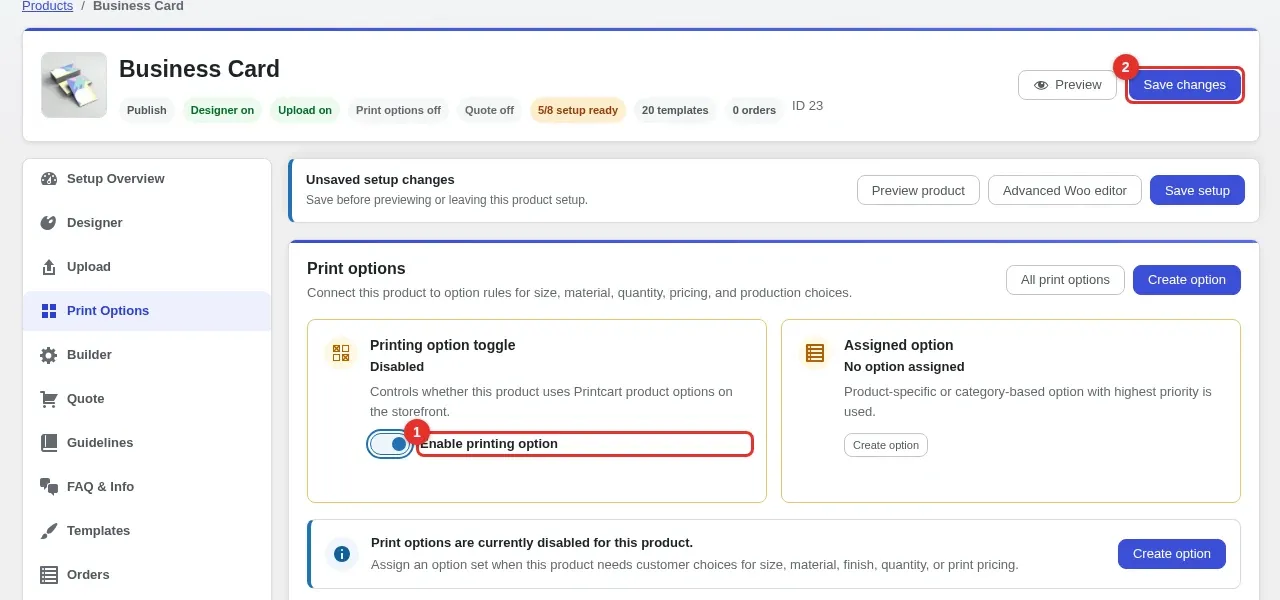Image resolution: width=1280 pixels, height=600 pixels.
Task: Open the Designer section
Action: point(146,223)
